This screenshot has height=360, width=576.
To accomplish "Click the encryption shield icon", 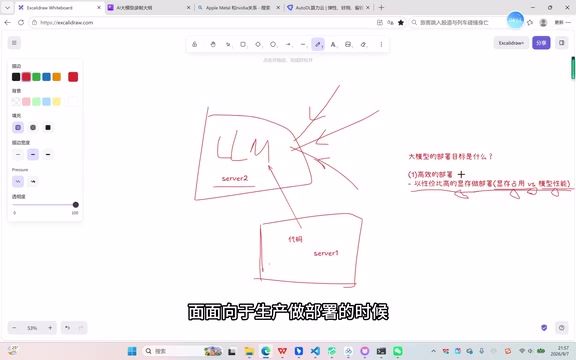I will click(x=544, y=328).
